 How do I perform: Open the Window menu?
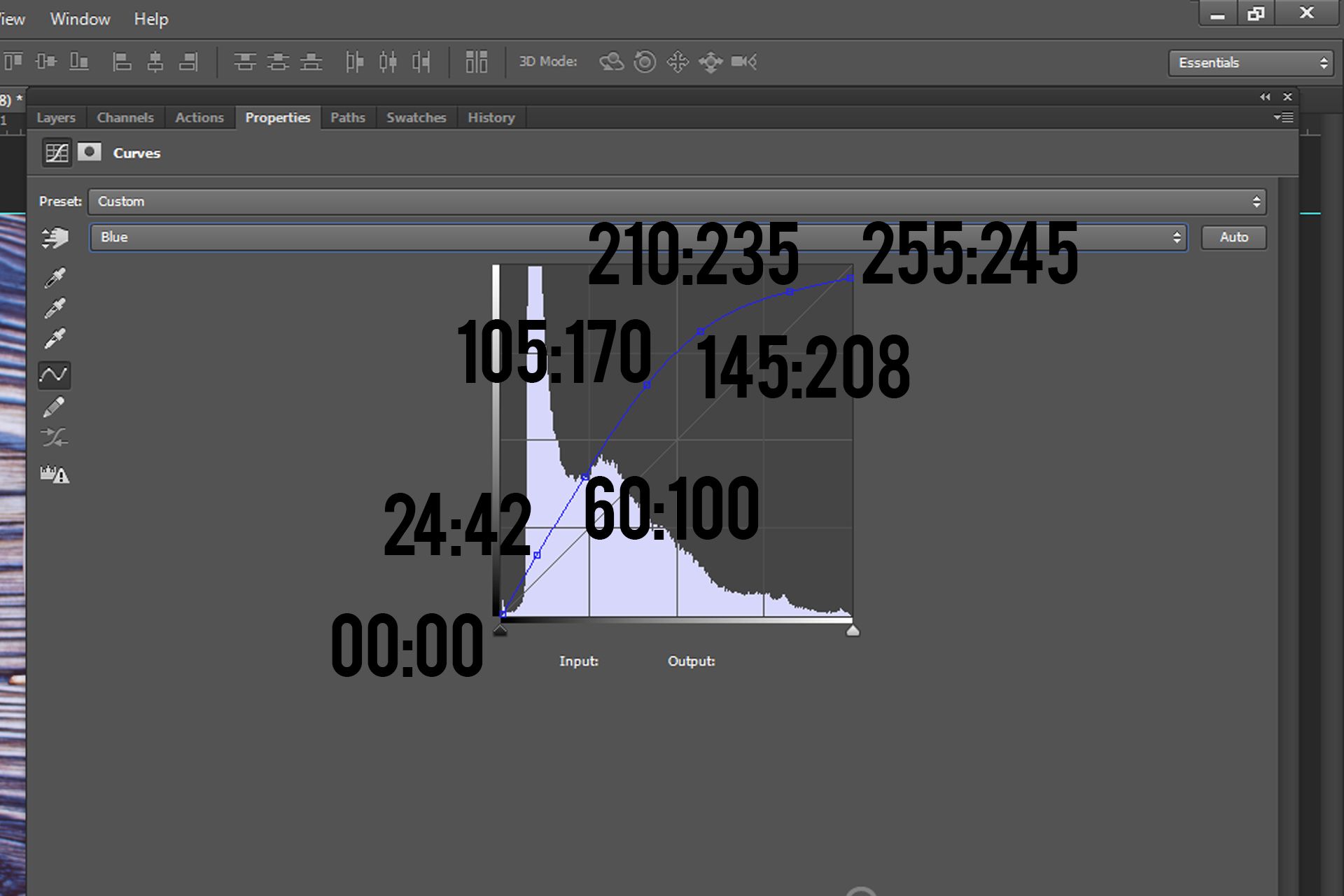pyautogui.click(x=80, y=19)
